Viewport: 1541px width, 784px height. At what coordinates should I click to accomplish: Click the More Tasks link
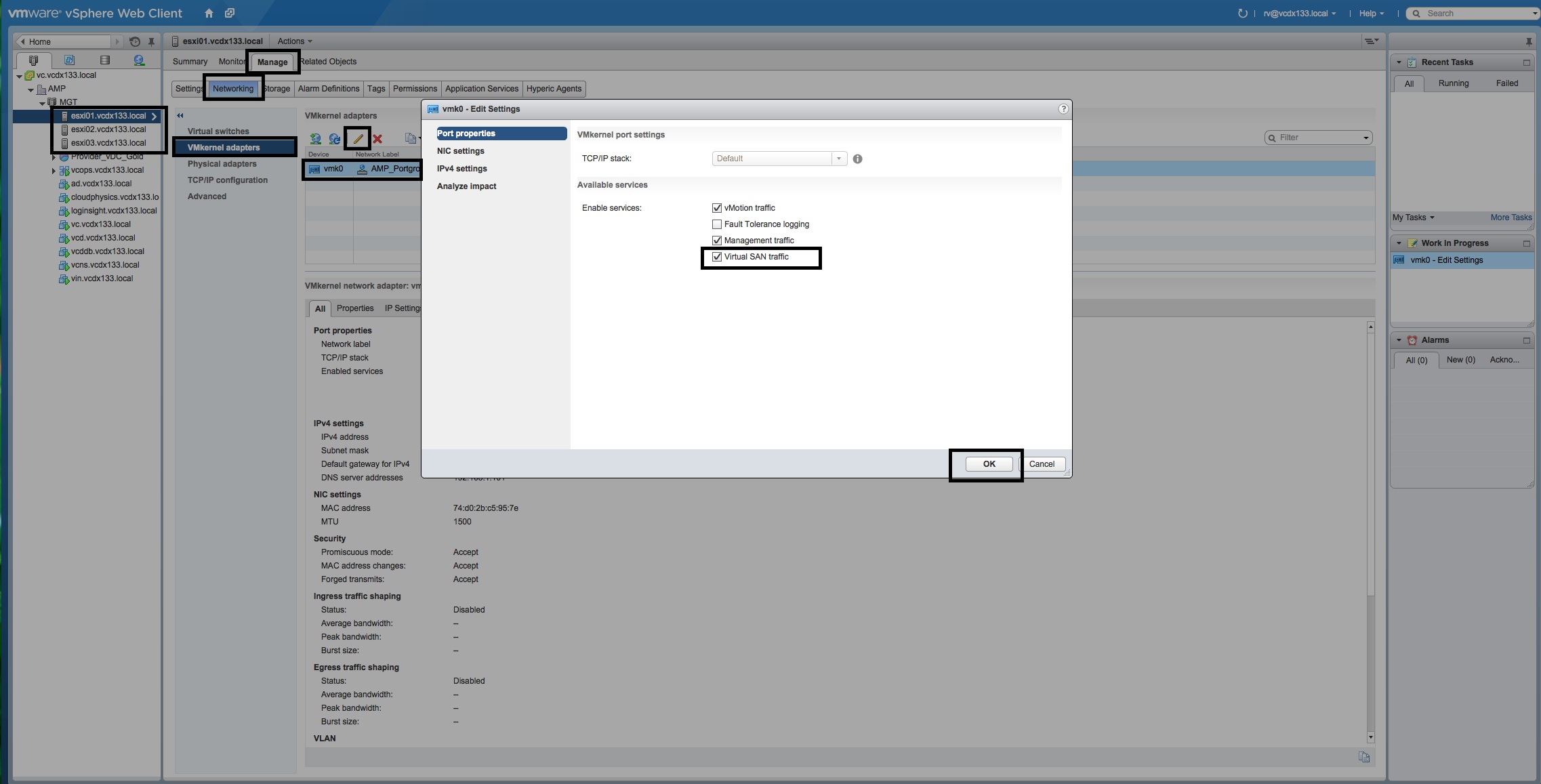click(1511, 218)
